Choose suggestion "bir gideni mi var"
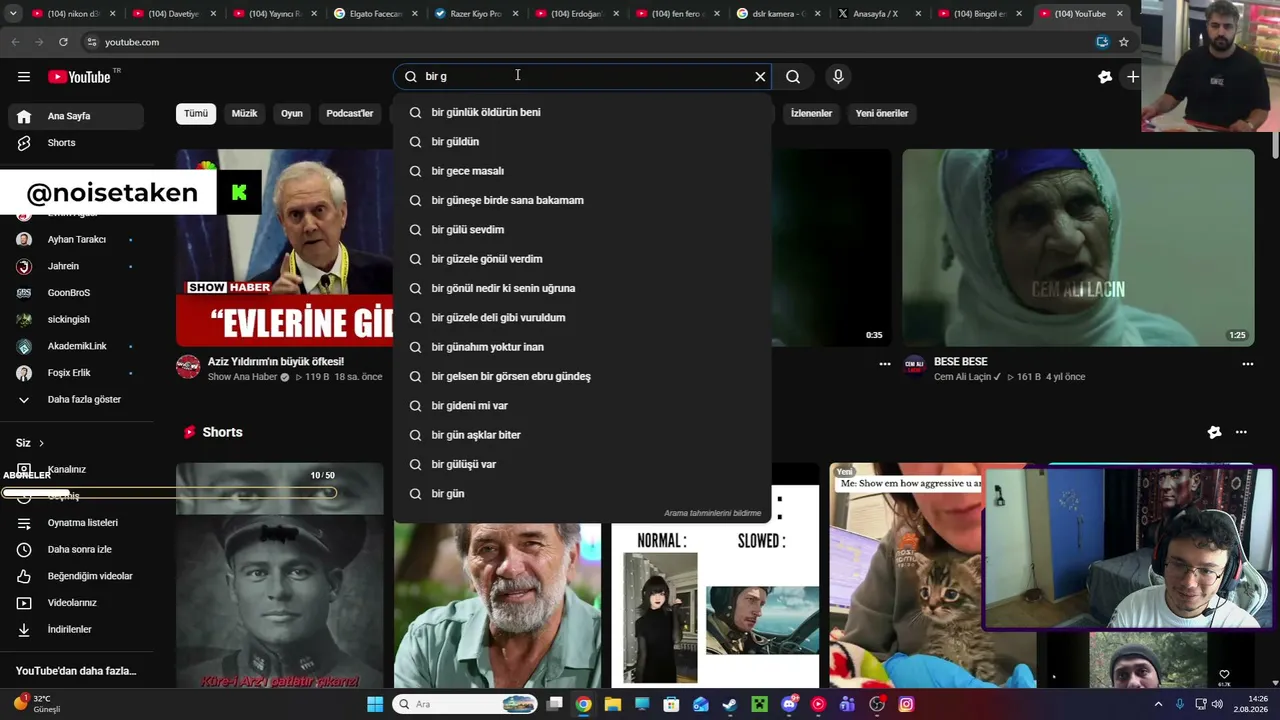 tap(582, 406)
